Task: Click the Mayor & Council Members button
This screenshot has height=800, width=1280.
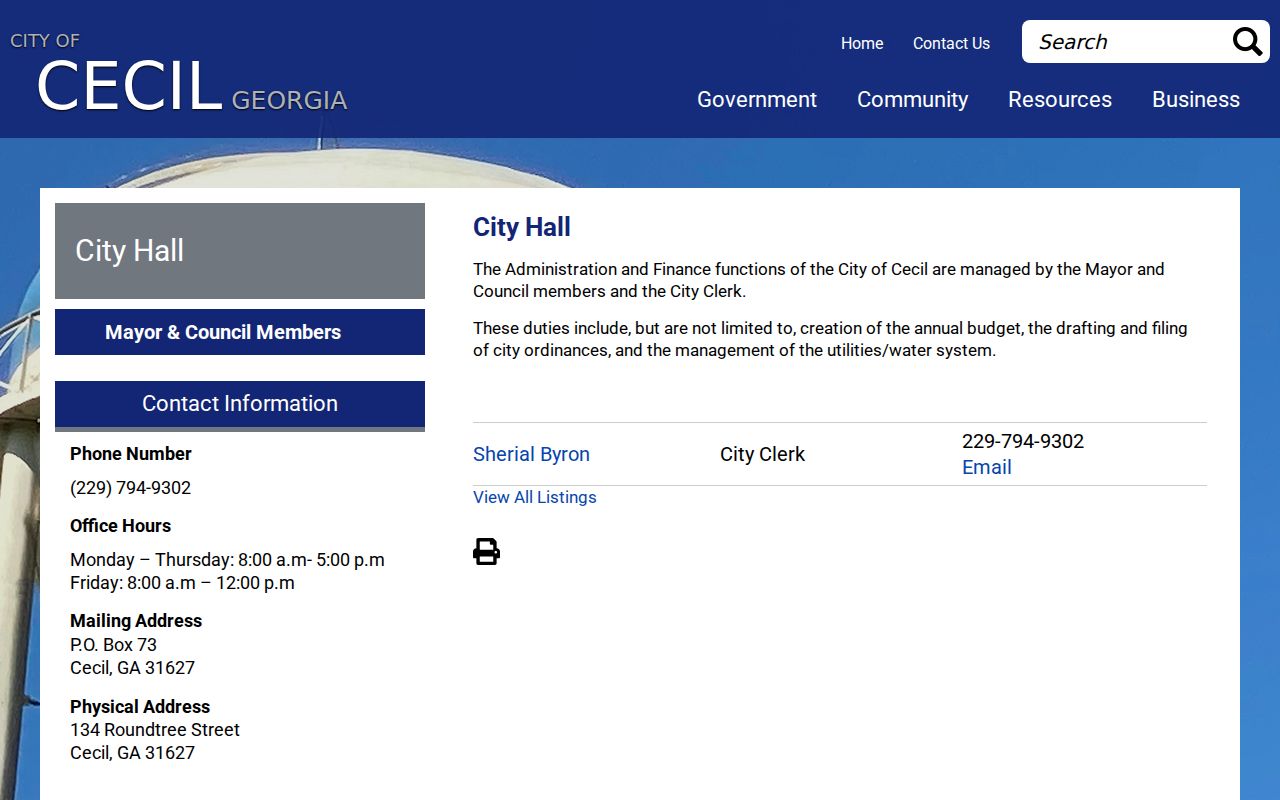Action: coord(240,332)
